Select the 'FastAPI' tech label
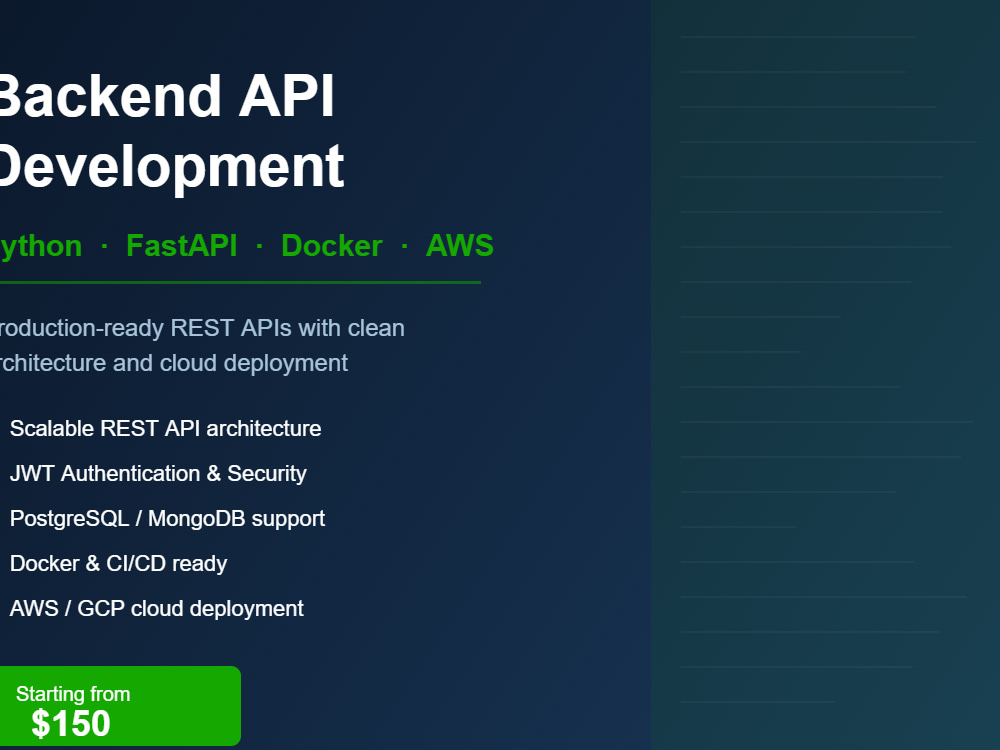1000x750 pixels. [x=182, y=246]
